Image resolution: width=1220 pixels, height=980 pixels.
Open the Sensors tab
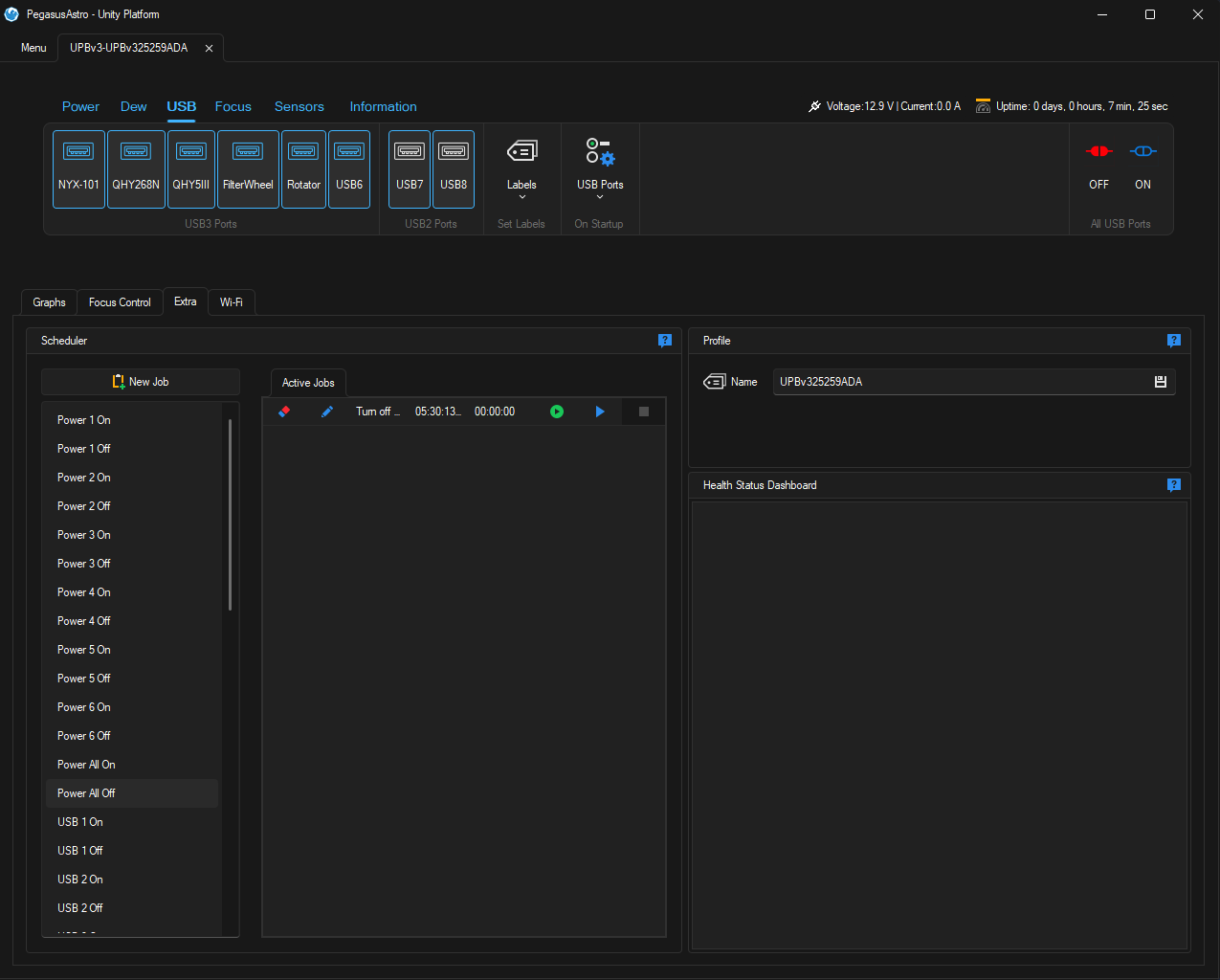coord(299,106)
